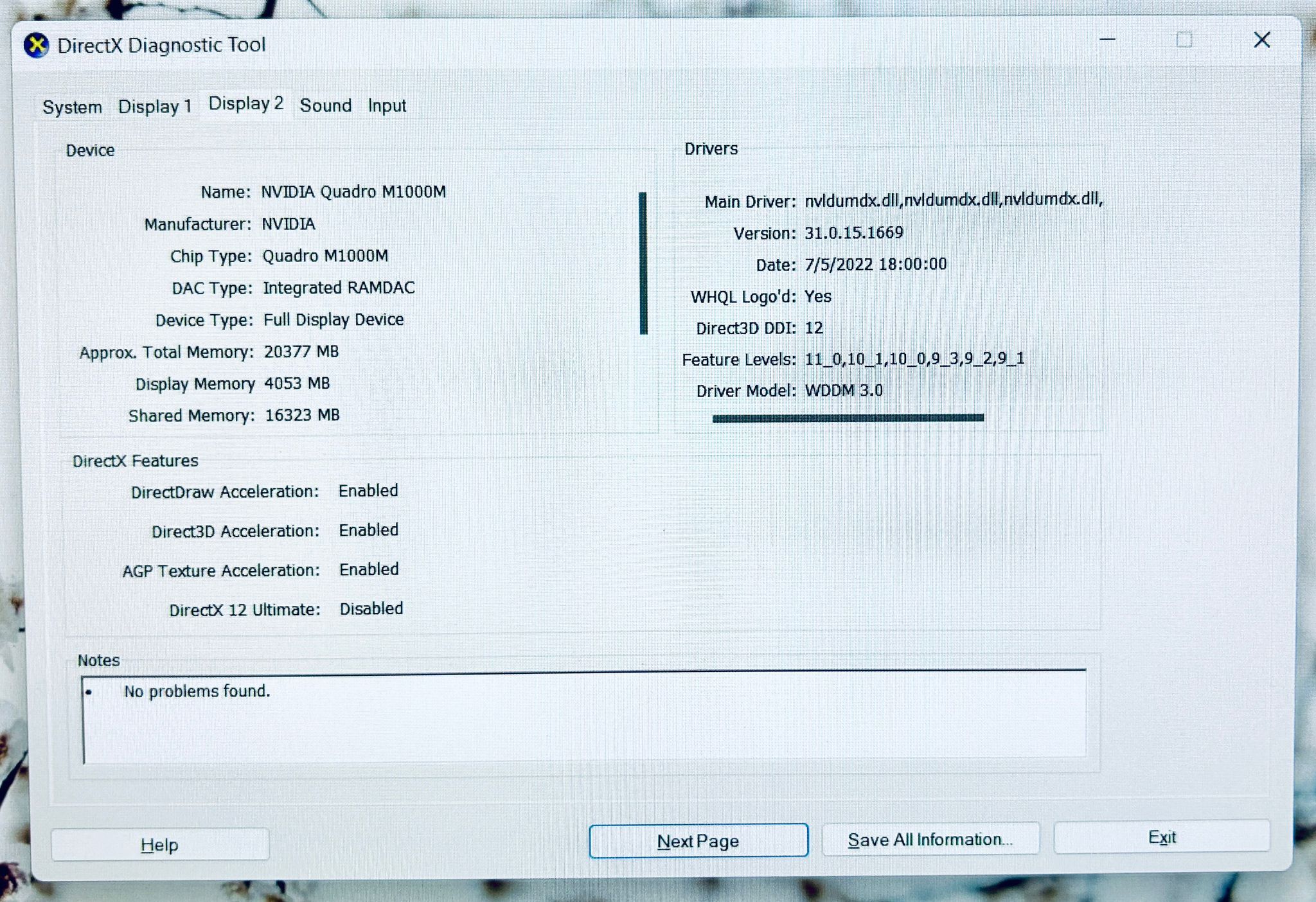Open the Display 1 tab
1316x902 pixels.
click(154, 107)
